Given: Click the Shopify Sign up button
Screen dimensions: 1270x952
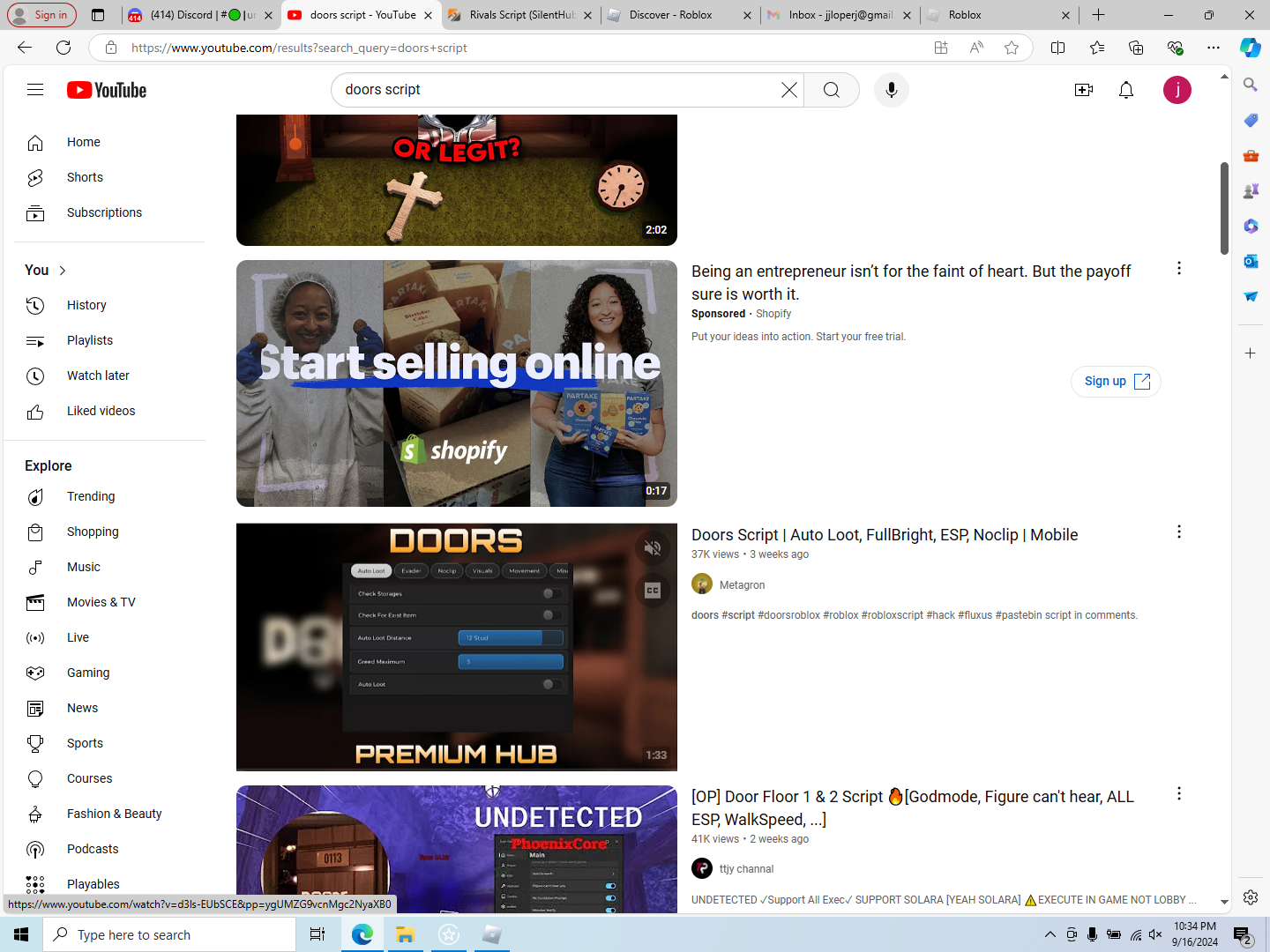Looking at the screenshot, I should point(1116,381).
